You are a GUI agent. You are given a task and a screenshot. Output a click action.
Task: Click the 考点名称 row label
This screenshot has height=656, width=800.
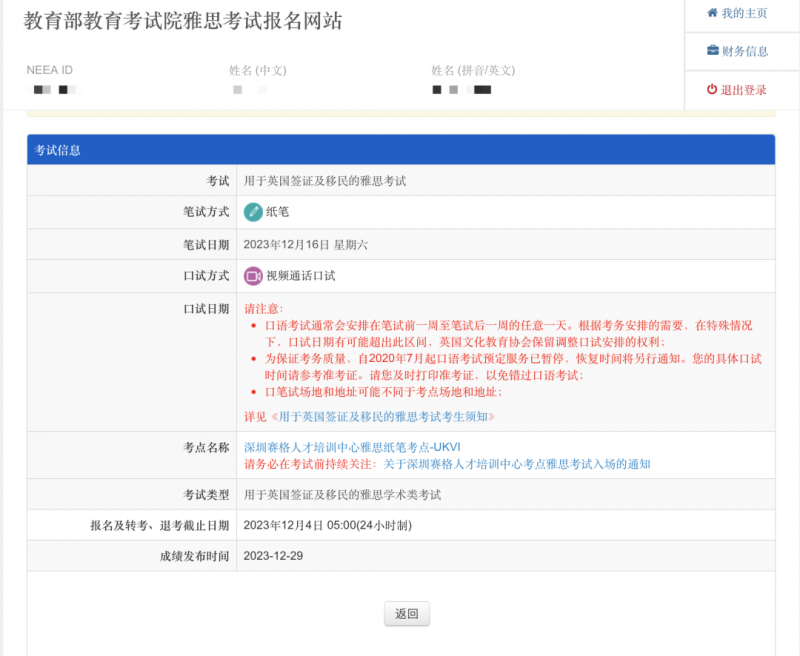[x=206, y=447]
